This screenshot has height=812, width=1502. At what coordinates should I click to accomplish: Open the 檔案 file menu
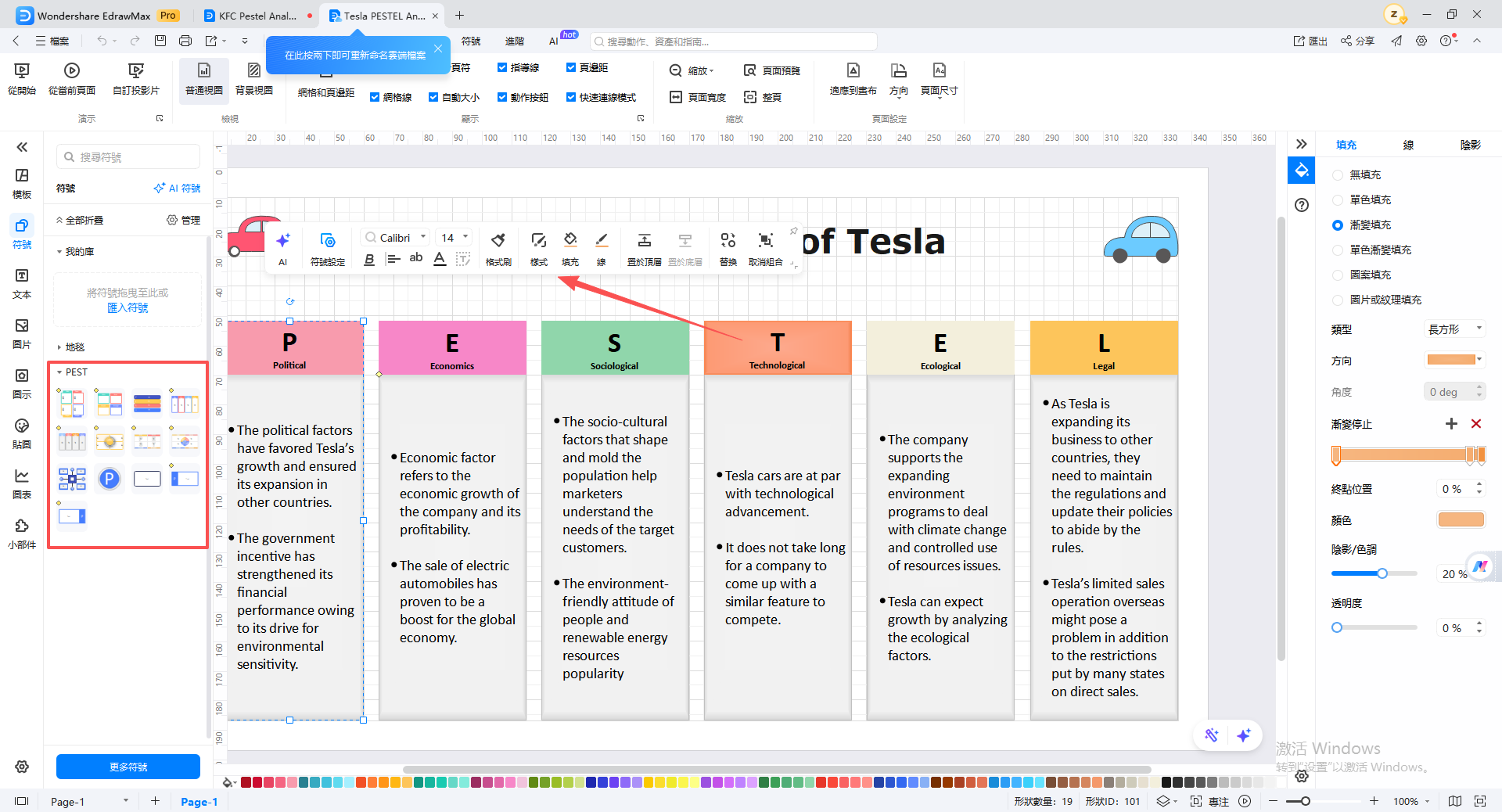click(x=52, y=41)
